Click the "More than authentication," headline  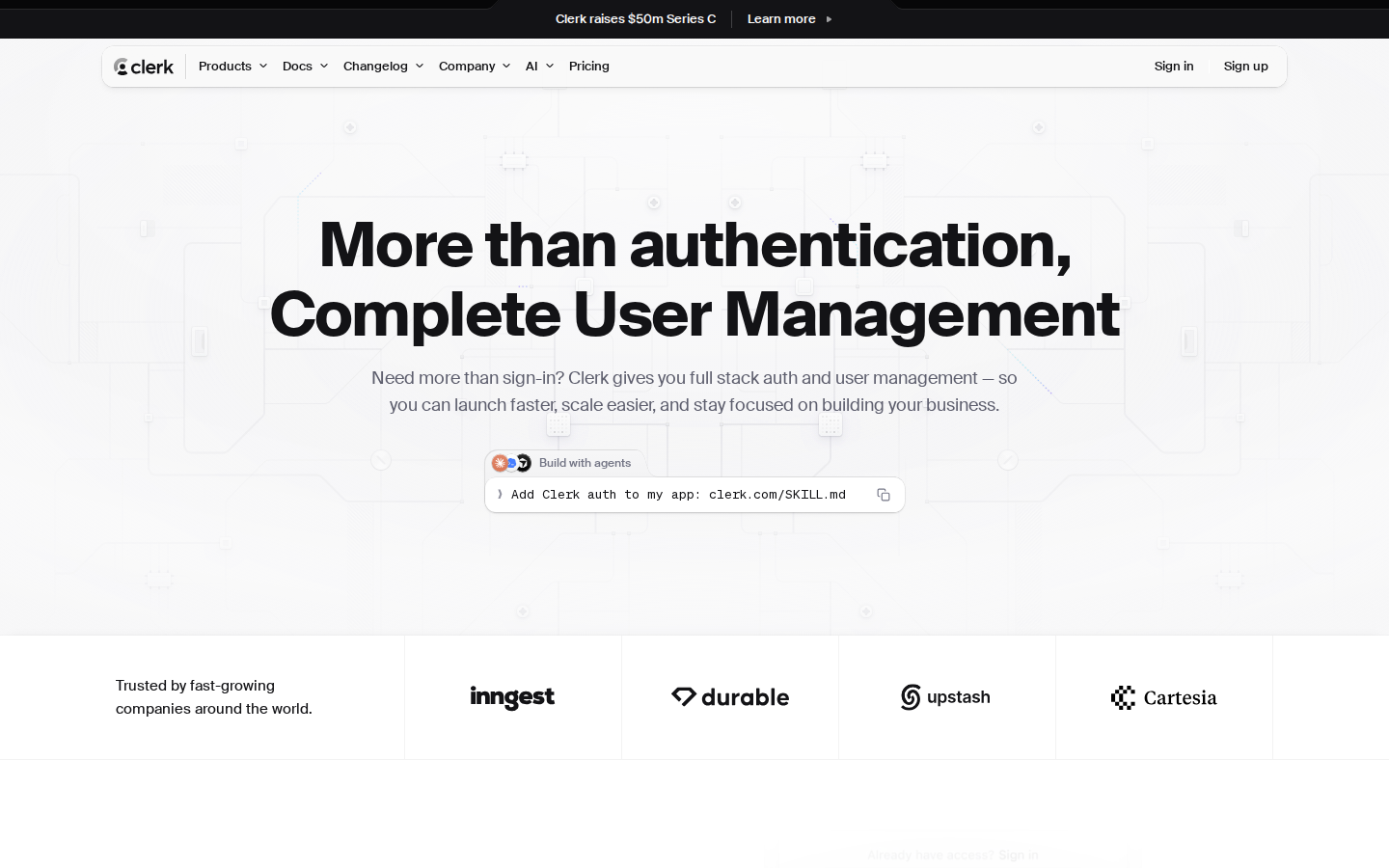click(x=694, y=244)
